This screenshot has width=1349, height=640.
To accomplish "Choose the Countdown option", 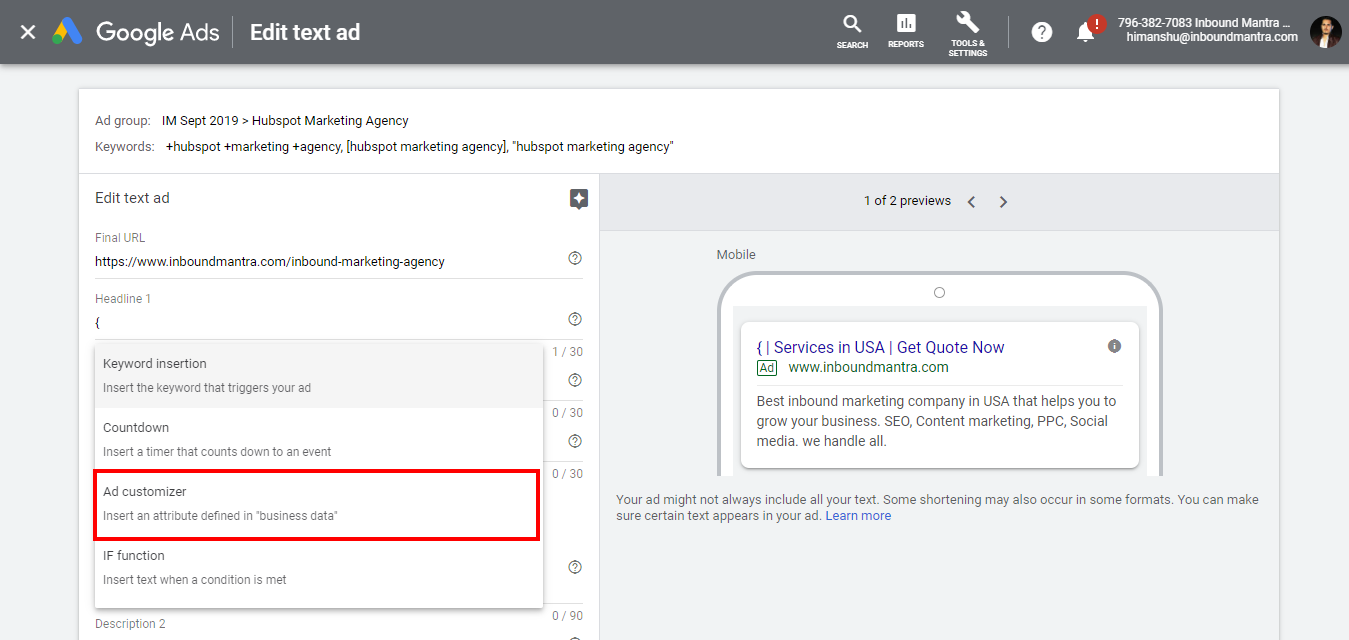I will click(319, 439).
